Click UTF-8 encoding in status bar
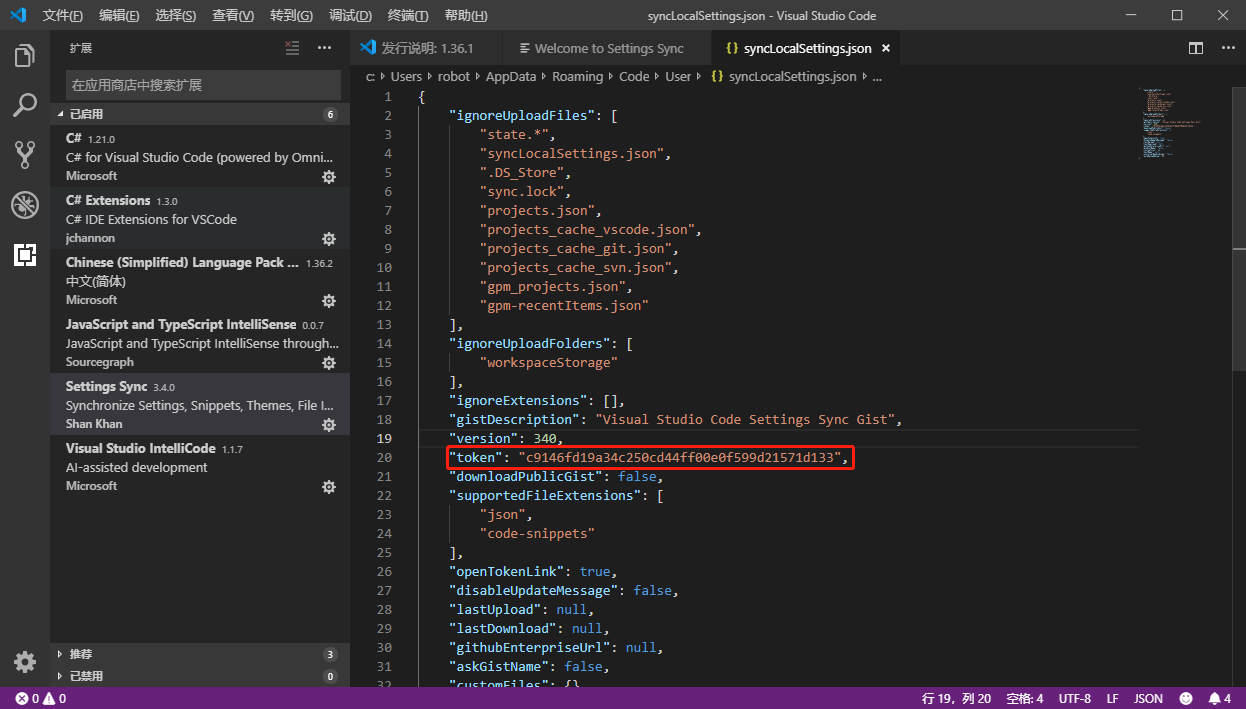 tap(1074, 698)
